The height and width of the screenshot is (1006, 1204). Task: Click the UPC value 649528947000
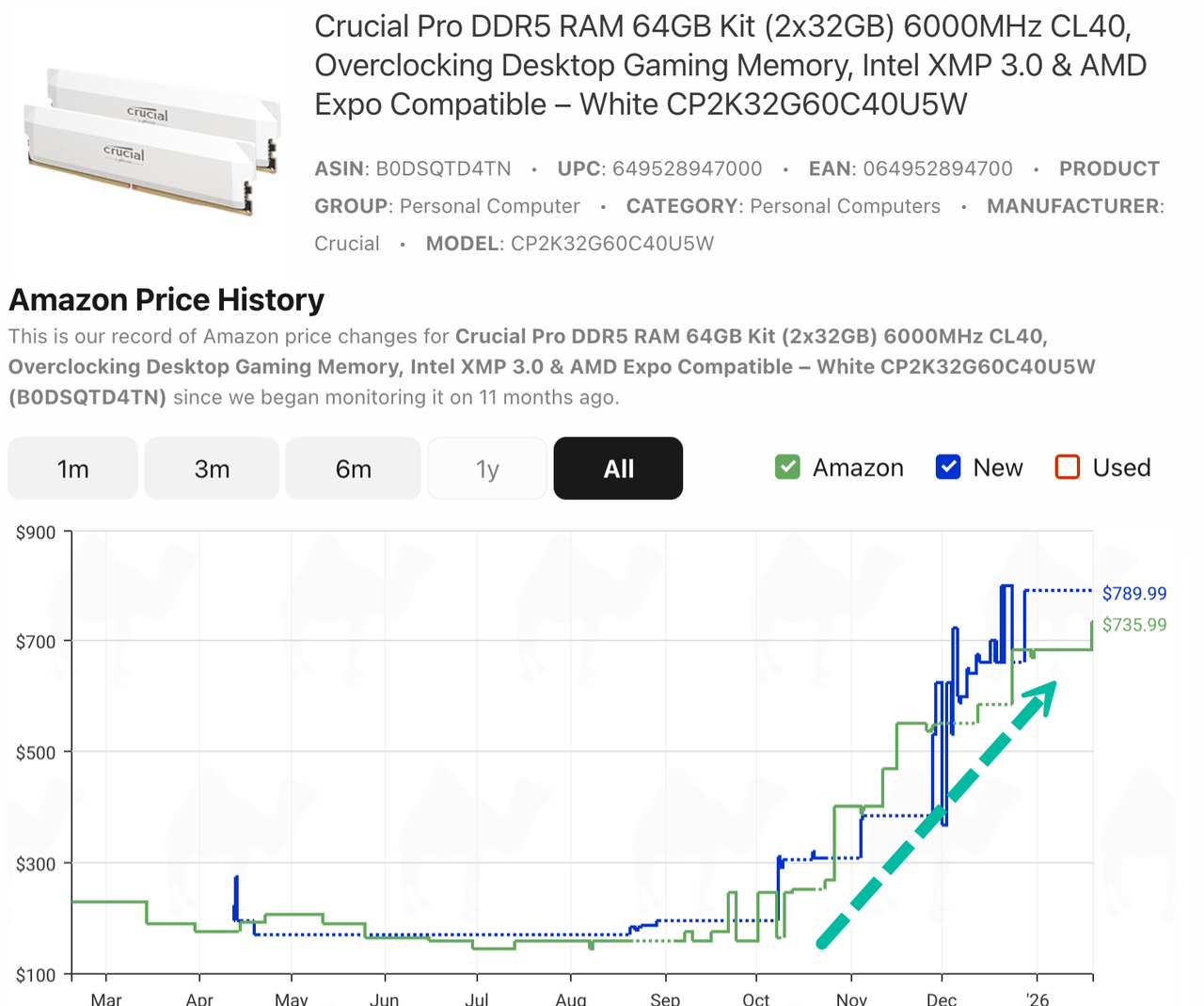(688, 169)
